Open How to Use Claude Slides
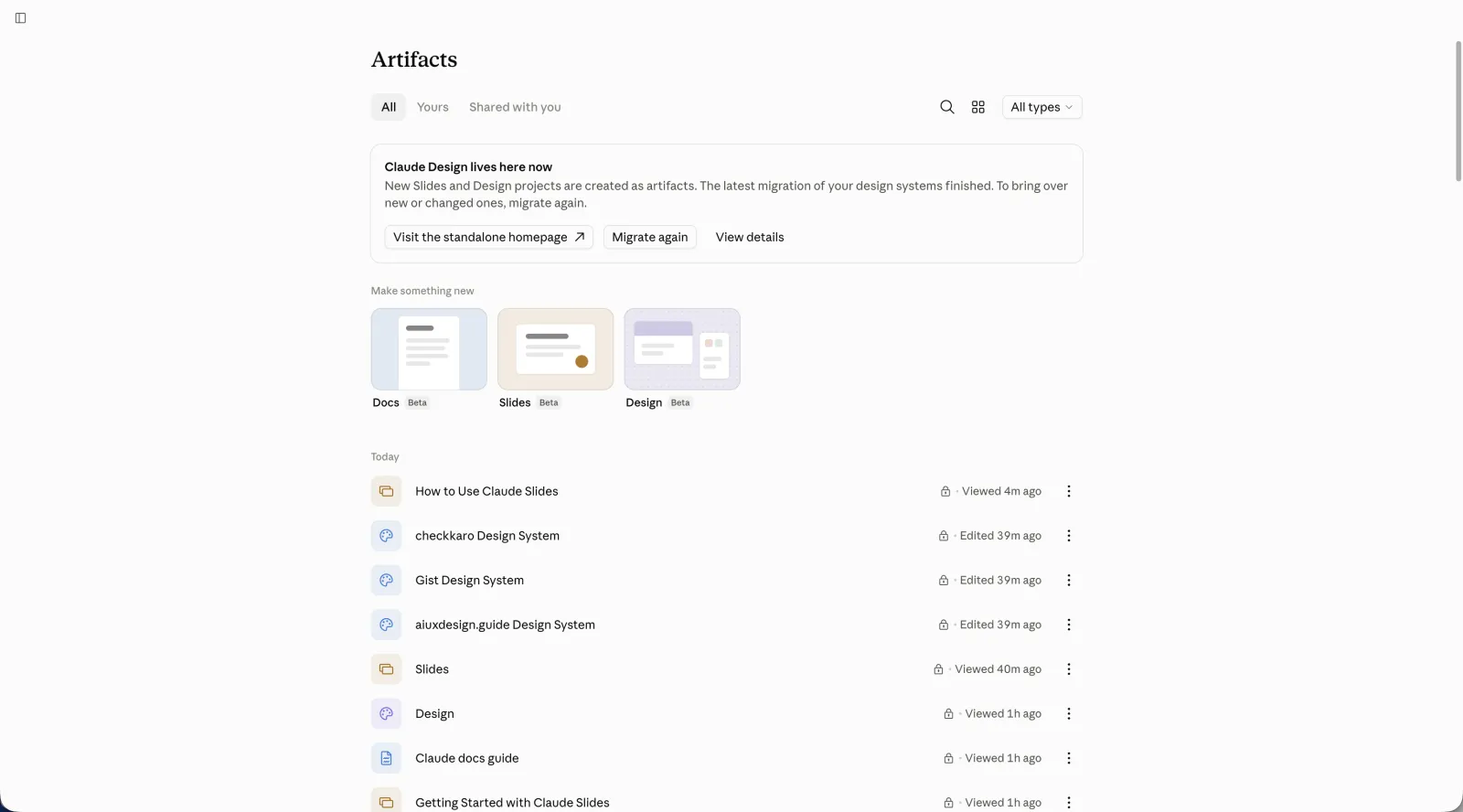This screenshot has width=1463, height=812. 486,491
